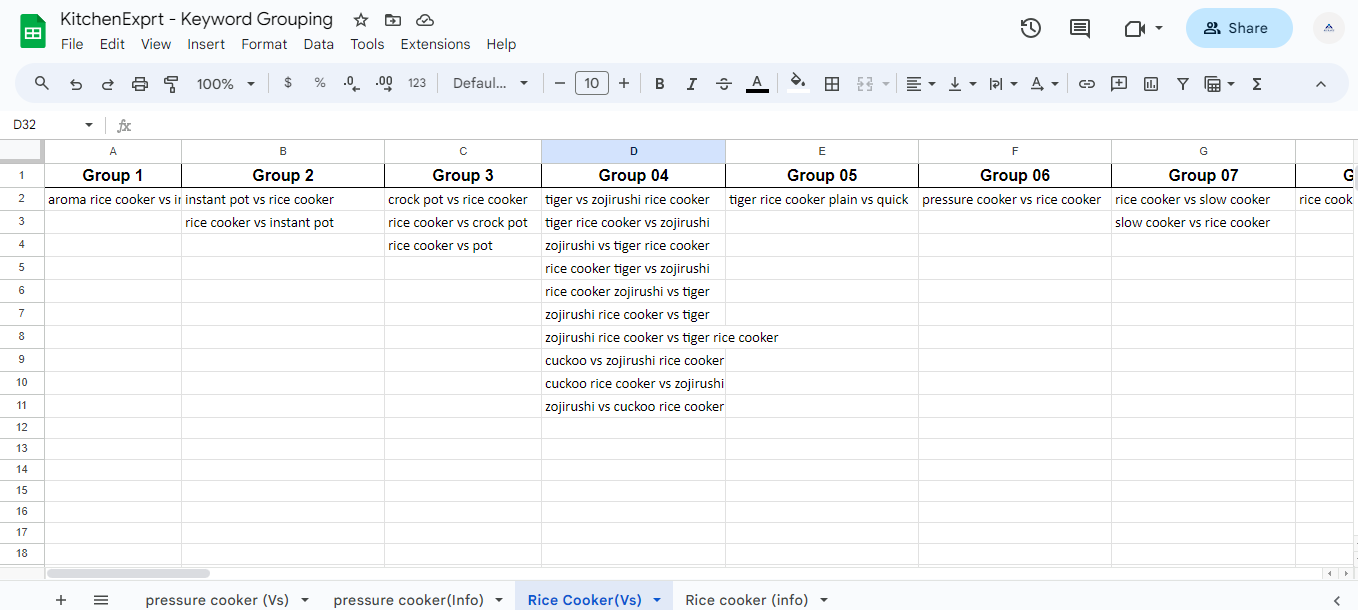This screenshot has height=610, width=1358.
Task: Open the horizontal align dropdown
Action: [920, 84]
